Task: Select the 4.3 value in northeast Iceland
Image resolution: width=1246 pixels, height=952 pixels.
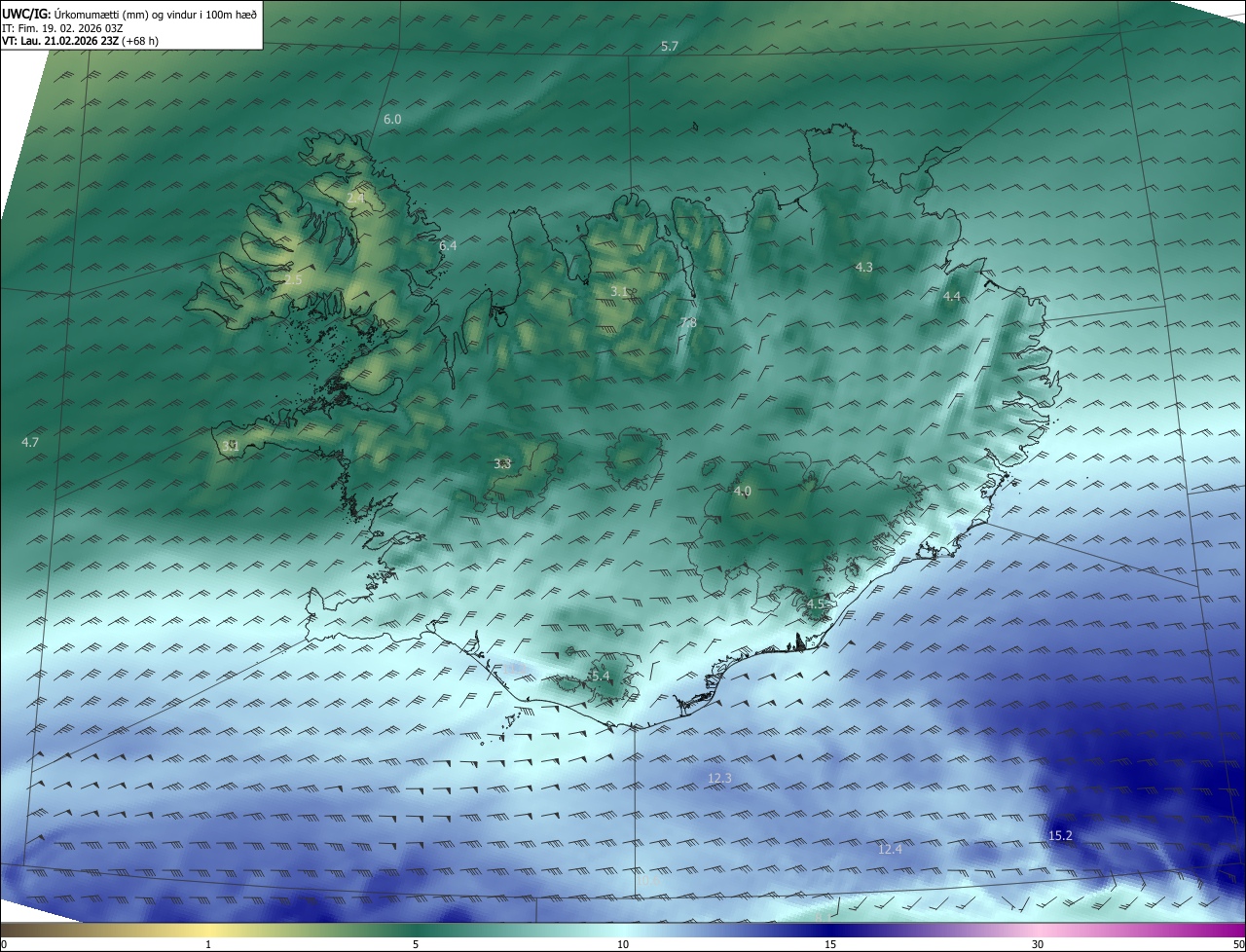Action: pyautogui.click(x=863, y=267)
